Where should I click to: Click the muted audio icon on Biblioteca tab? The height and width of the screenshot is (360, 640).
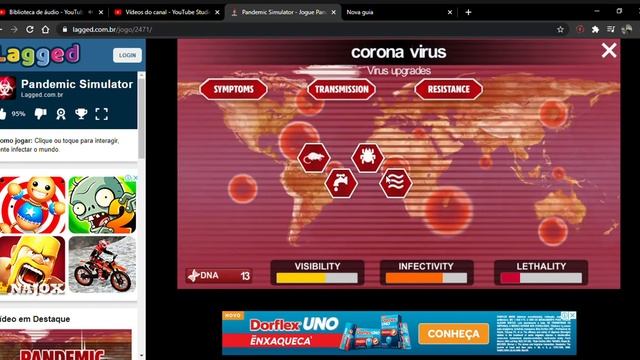pyautogui.click(x=91, y=12)
